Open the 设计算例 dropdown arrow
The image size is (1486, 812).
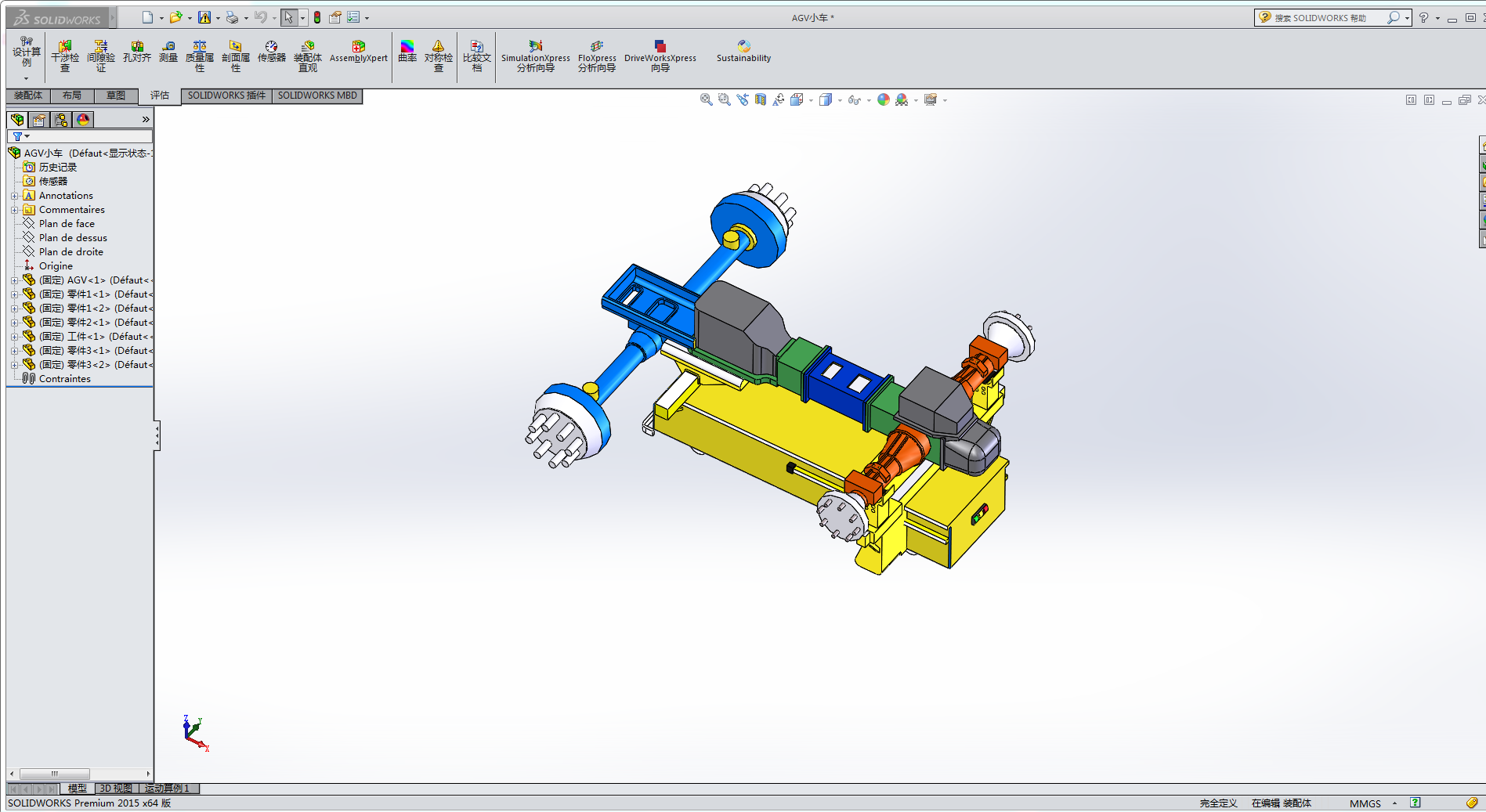point(26,78)
